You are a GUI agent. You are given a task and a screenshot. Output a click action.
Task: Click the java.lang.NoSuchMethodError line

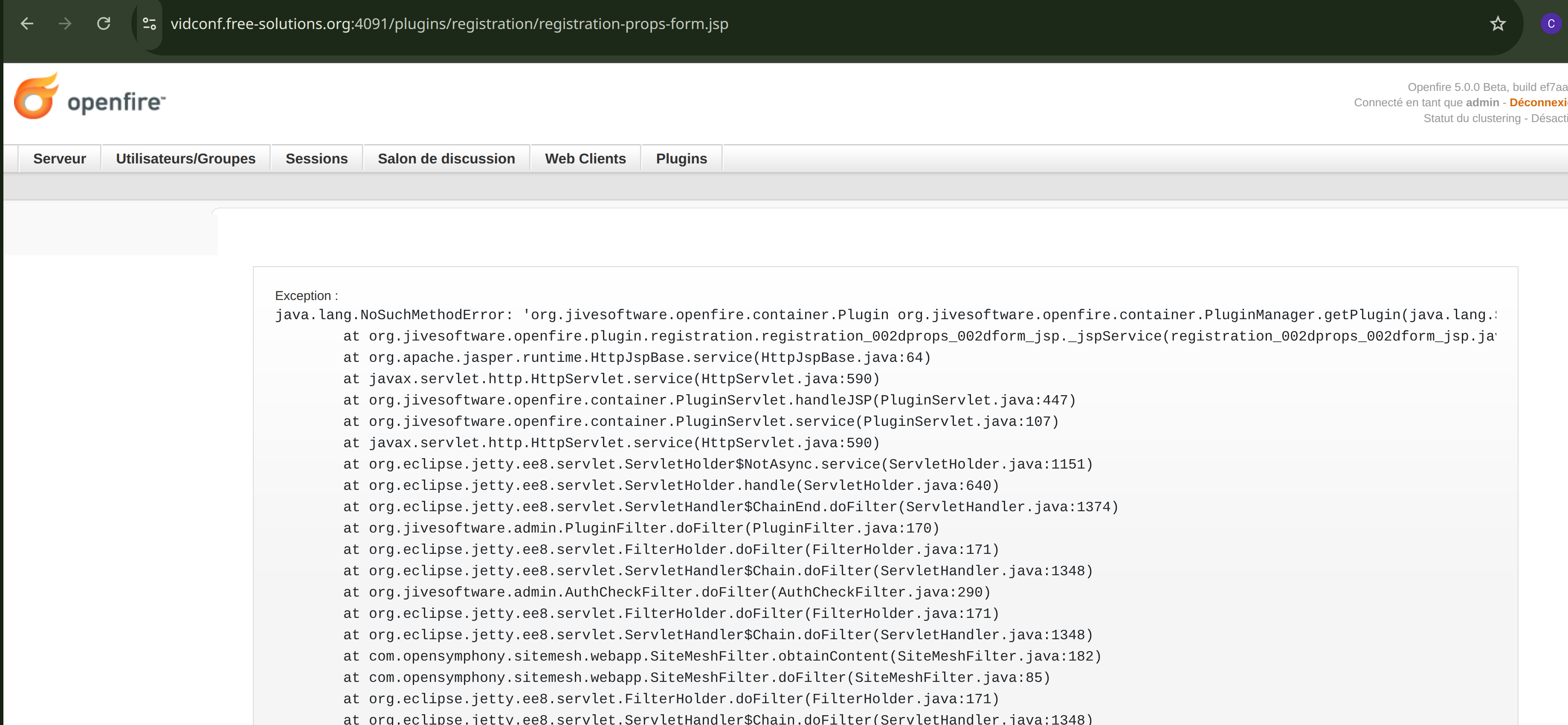[886, 315]
